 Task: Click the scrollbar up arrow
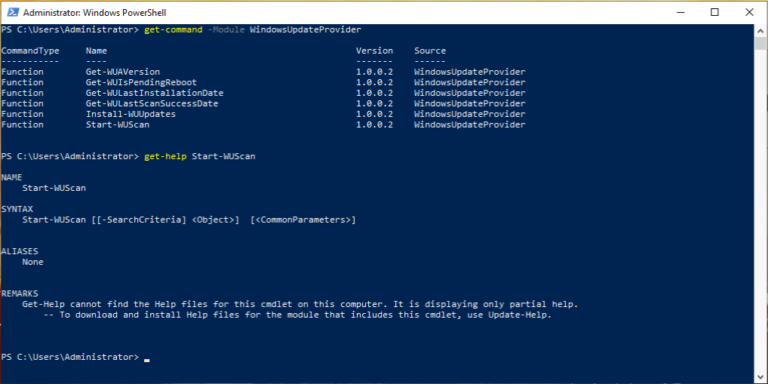(x=760, y=30)
